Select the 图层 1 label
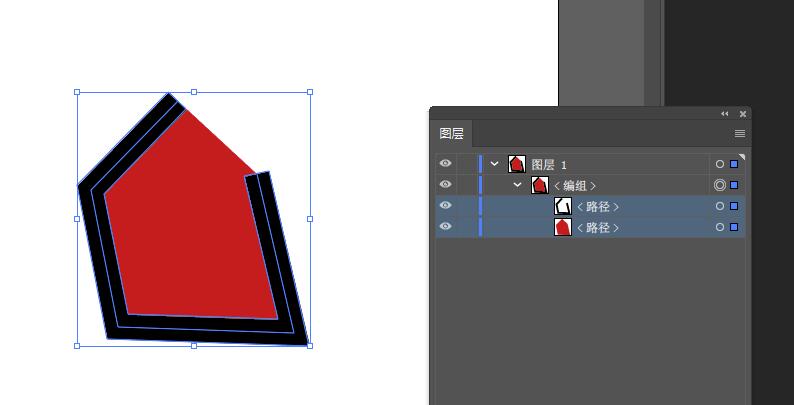 pos(549,165)
